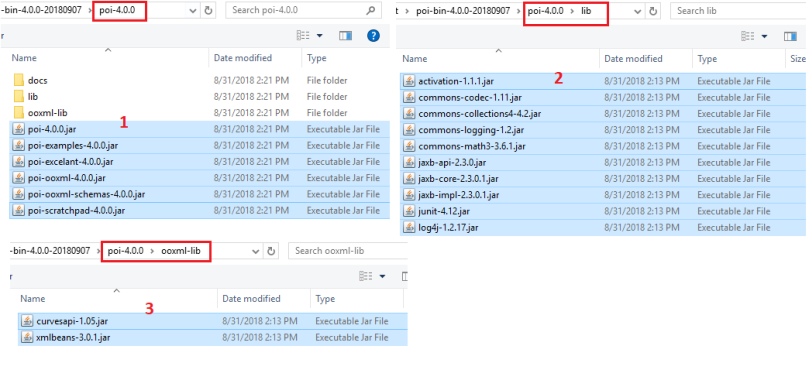The image size is (809, 370).
Task: Open view layout dropdown in lib window
Action: pos(764,36)
